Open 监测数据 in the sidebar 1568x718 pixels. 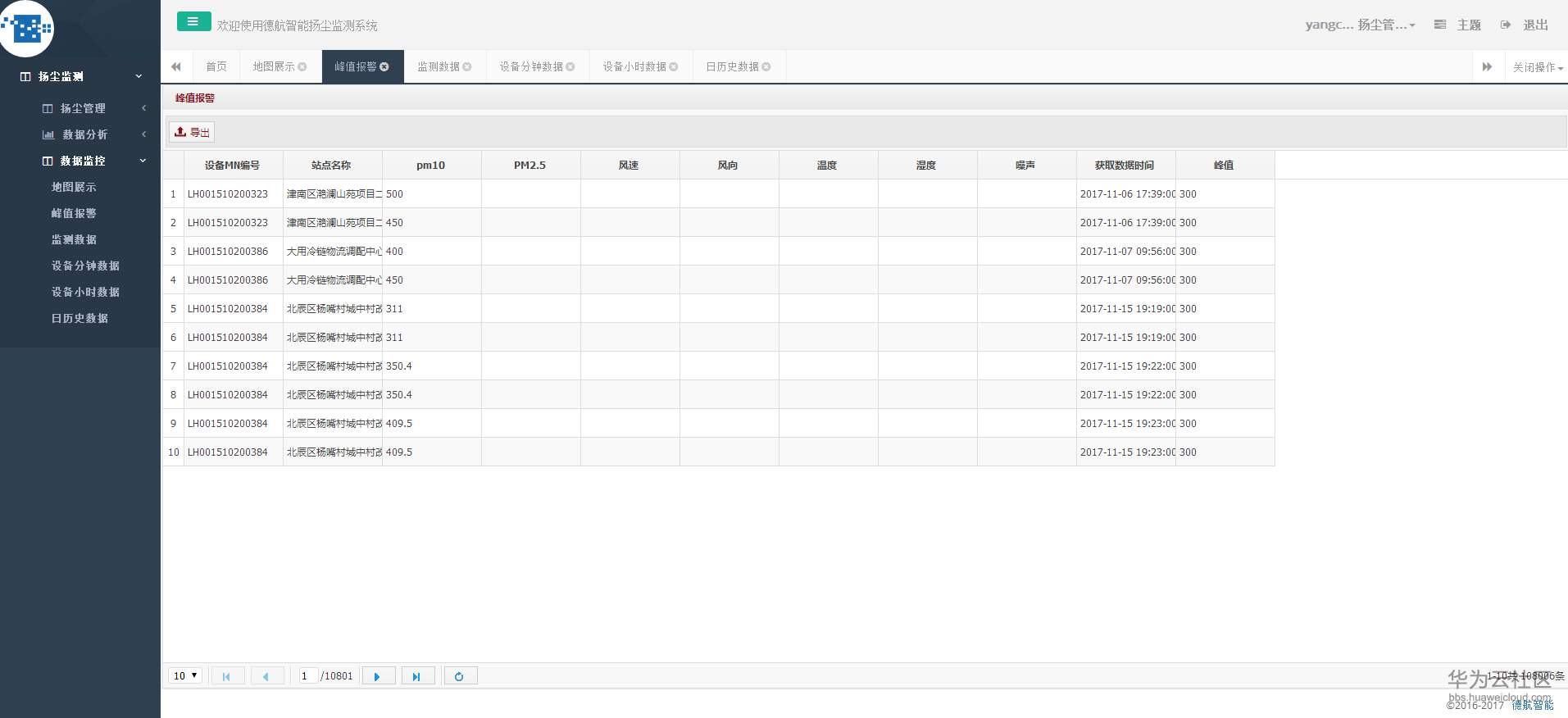pyautogui.click(x=74, y=239)
